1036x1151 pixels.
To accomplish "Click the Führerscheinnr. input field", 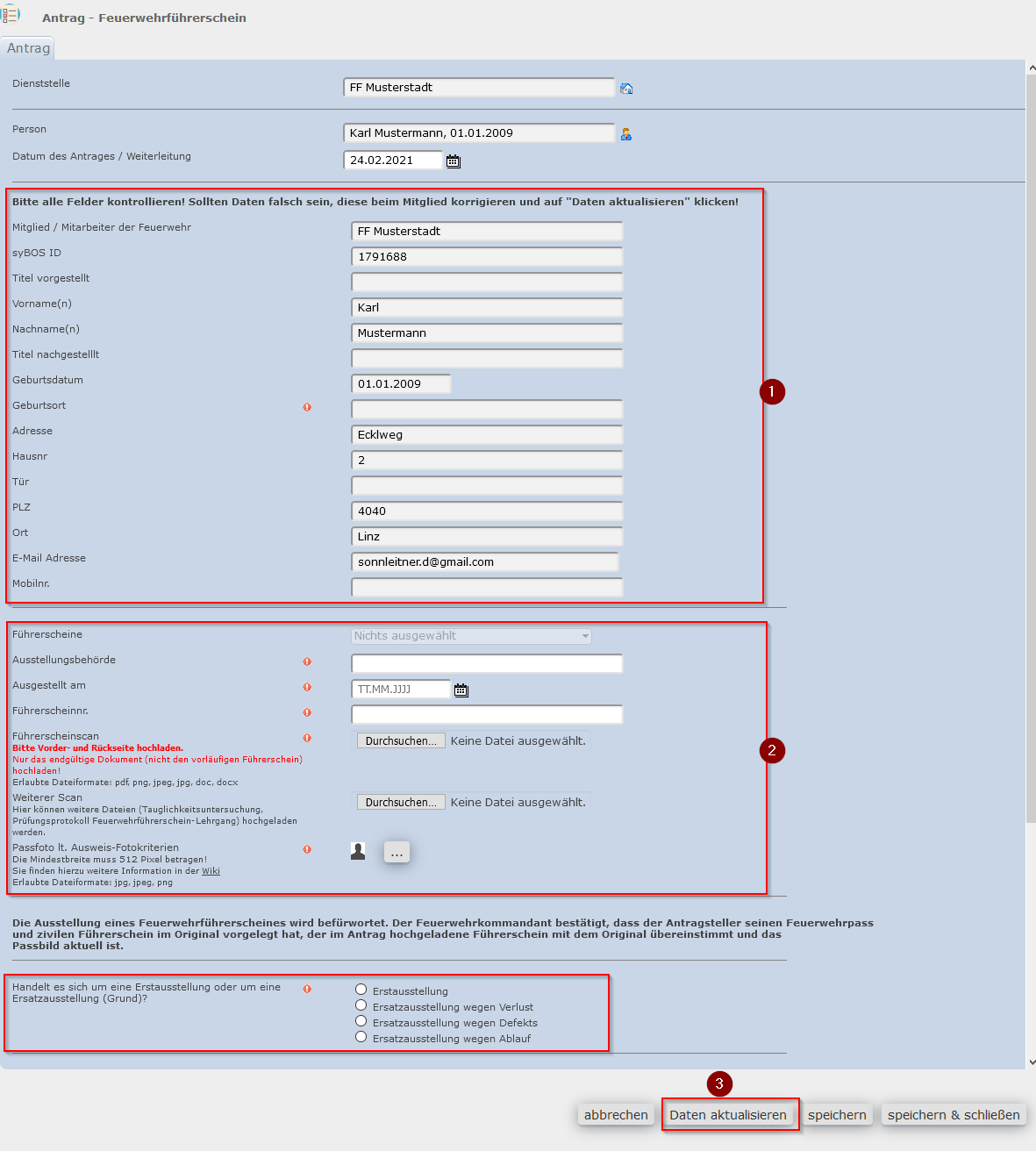I will click(487, 714).
